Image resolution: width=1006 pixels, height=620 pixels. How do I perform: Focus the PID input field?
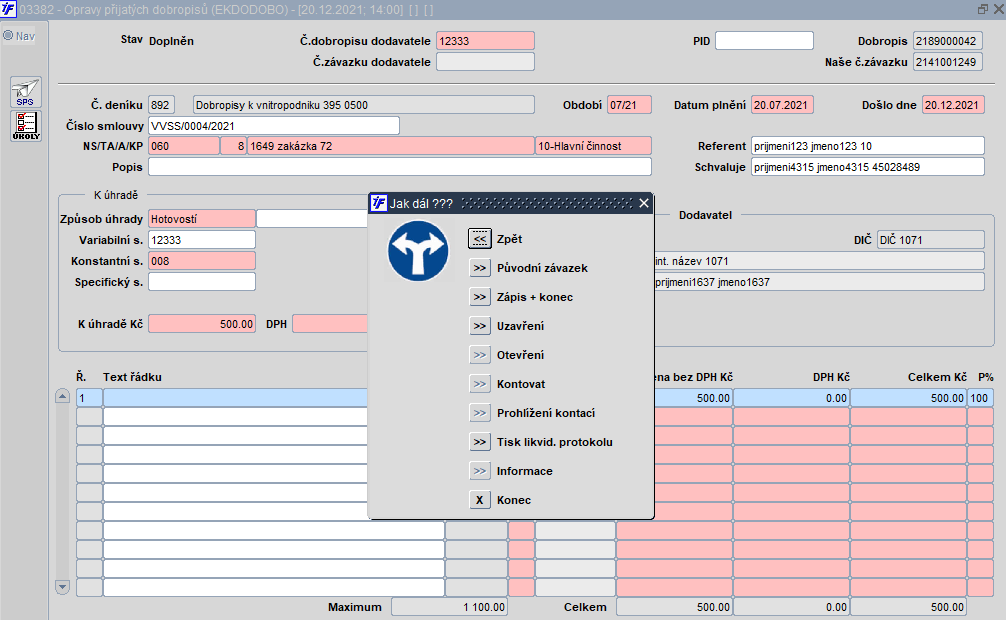coord(764,41)
